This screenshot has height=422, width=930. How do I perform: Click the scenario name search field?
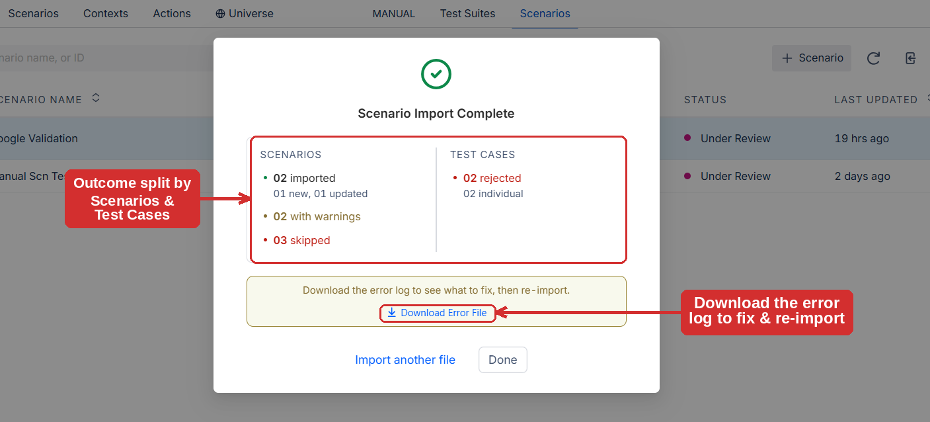click(107, 58)
